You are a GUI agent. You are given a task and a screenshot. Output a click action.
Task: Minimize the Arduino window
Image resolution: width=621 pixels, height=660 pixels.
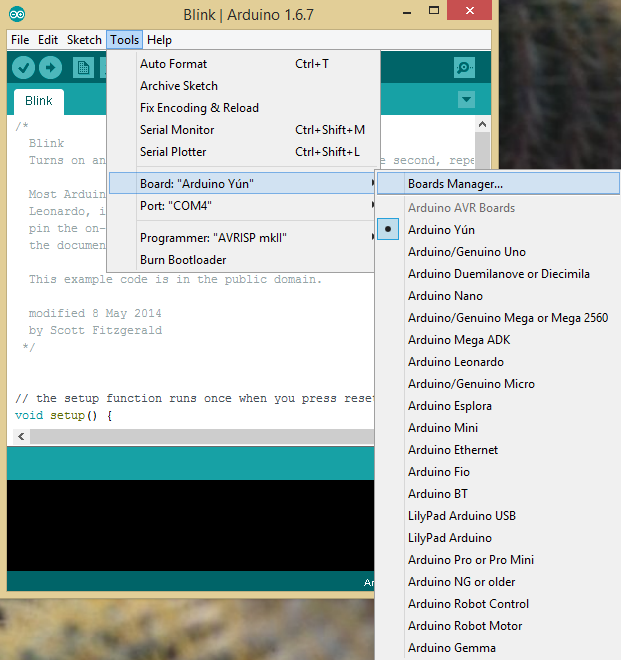407,12
